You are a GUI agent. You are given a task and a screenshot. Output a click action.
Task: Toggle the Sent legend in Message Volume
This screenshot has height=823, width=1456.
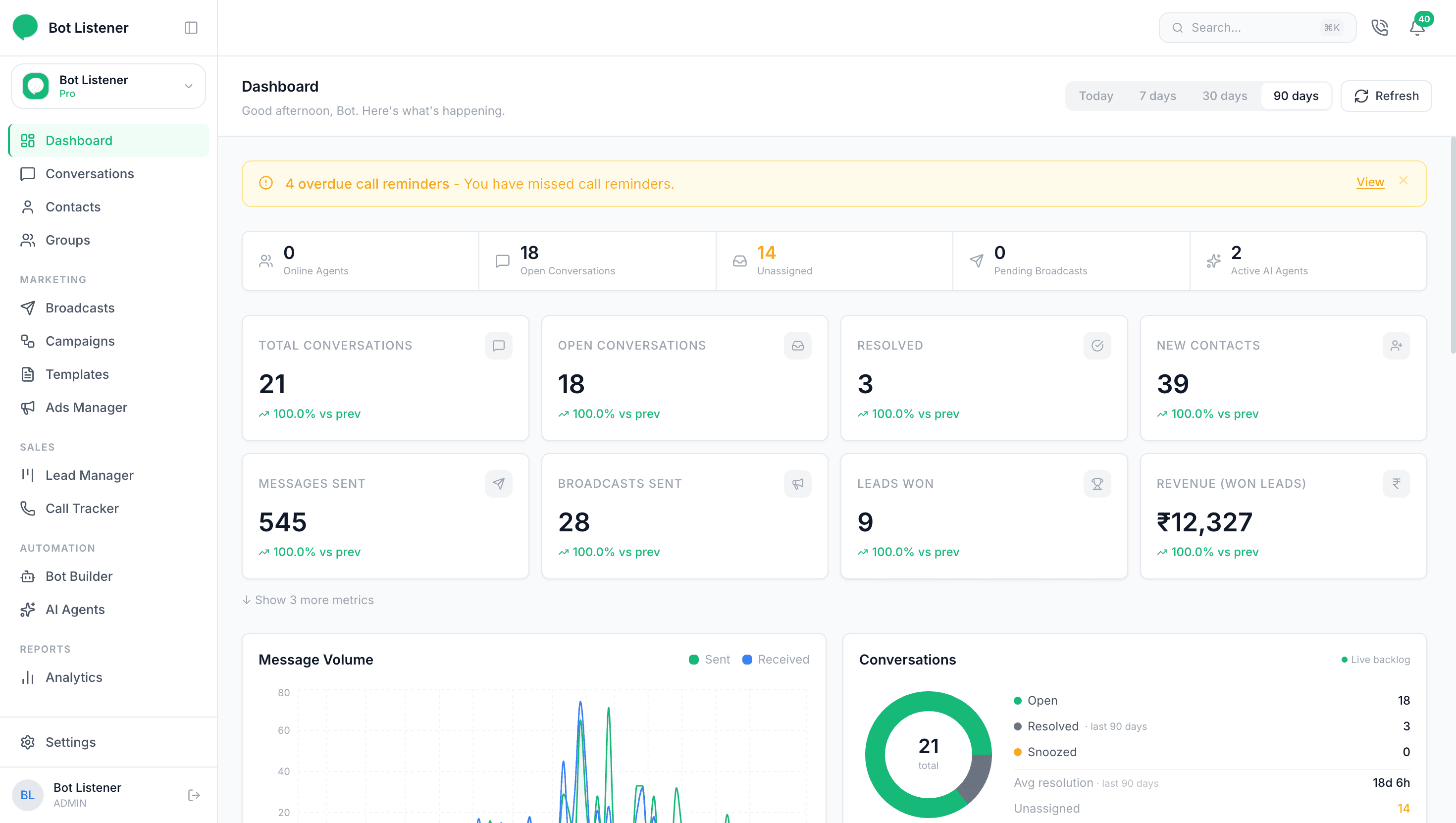click(x=709, y=660)
